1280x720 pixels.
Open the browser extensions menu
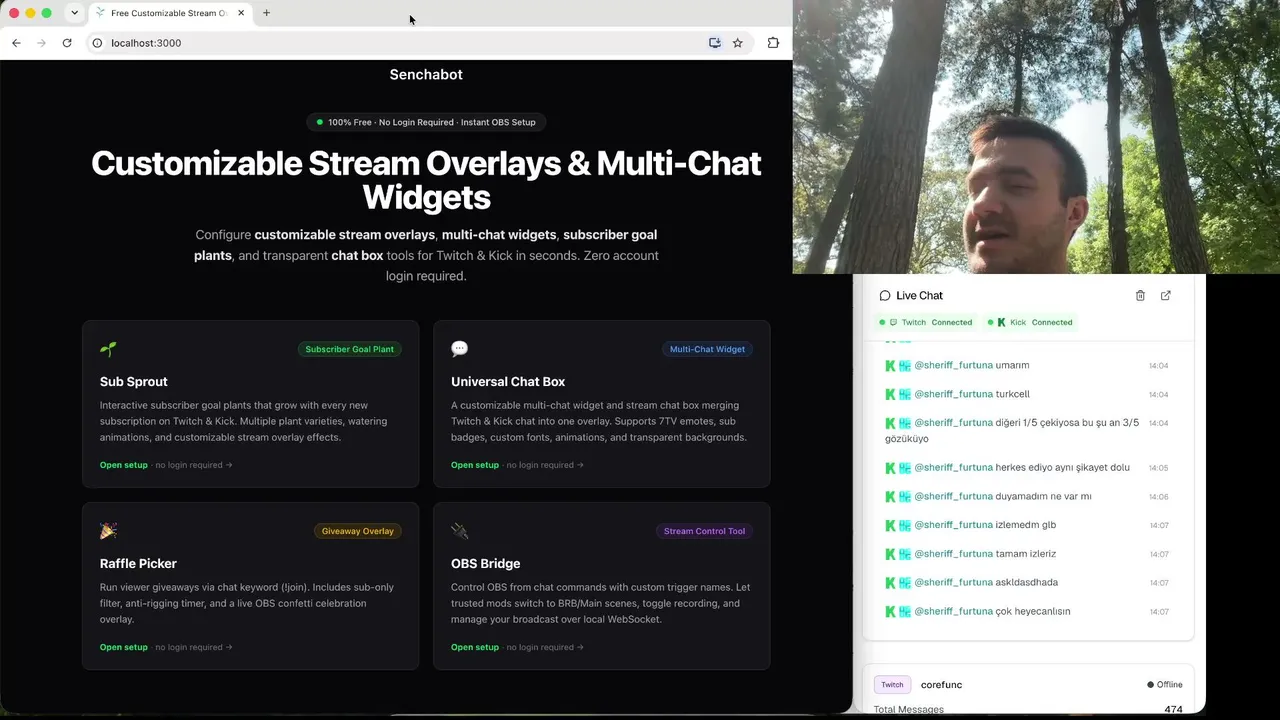click(x=773, y=43)
